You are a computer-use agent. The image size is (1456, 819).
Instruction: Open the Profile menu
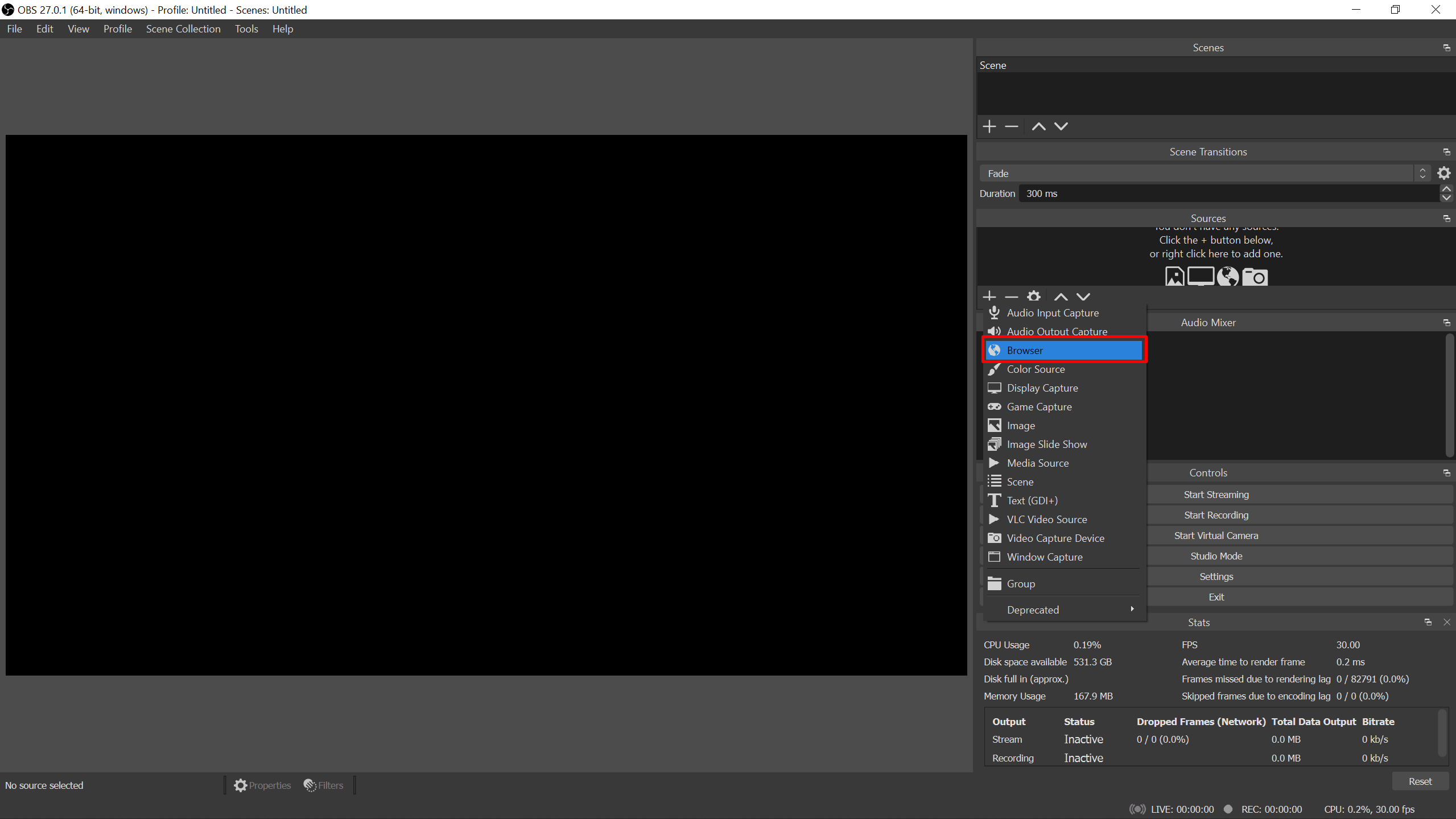[x=118, y=28]
